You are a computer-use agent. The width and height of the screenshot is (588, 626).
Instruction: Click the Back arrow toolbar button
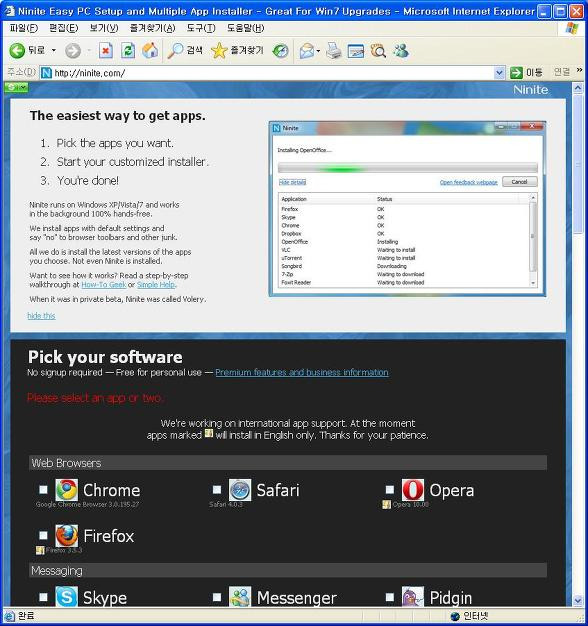pyautogui.click(x=17, y=51)
